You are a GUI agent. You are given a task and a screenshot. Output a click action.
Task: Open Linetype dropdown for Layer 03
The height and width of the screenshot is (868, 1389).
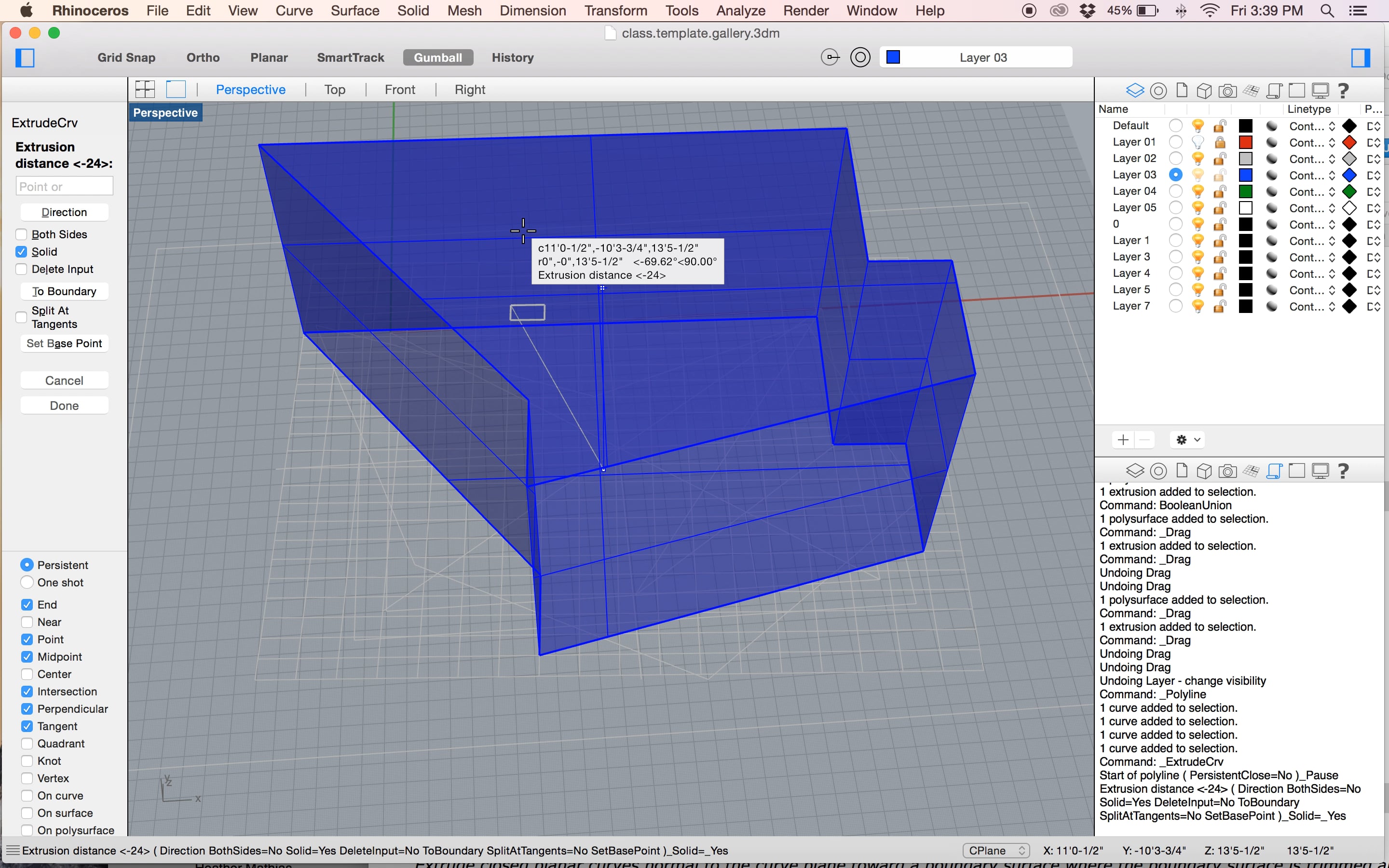click(x=1312, y=175)
